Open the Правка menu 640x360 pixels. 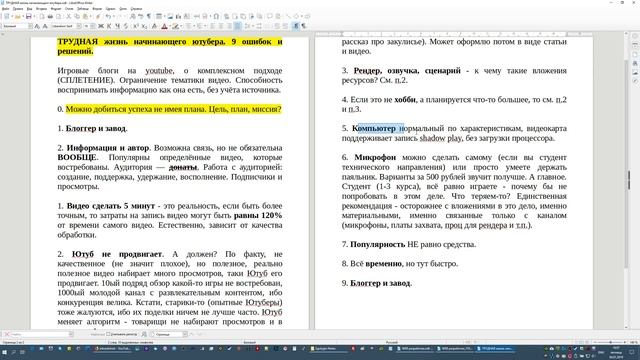[x=18, y=9]
